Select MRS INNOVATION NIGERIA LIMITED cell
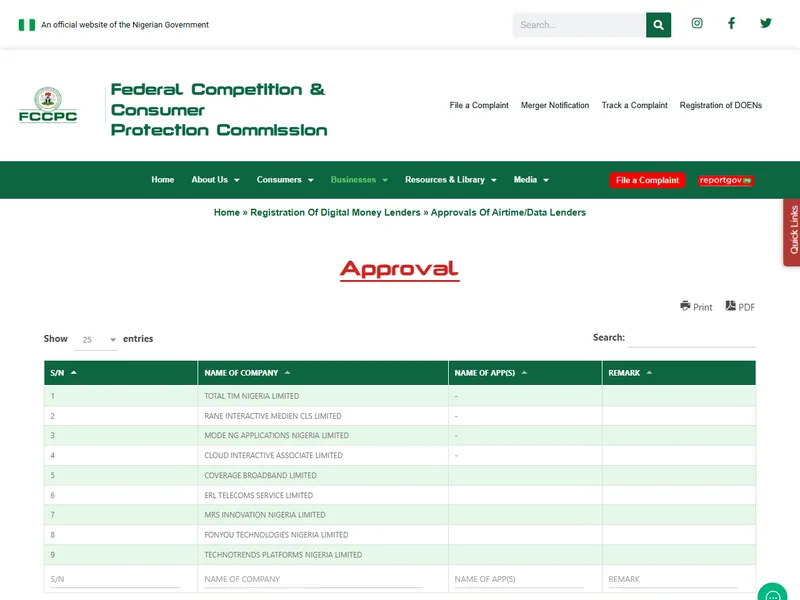The width and height of the screenshot is (800, 600). coord(323,515)
